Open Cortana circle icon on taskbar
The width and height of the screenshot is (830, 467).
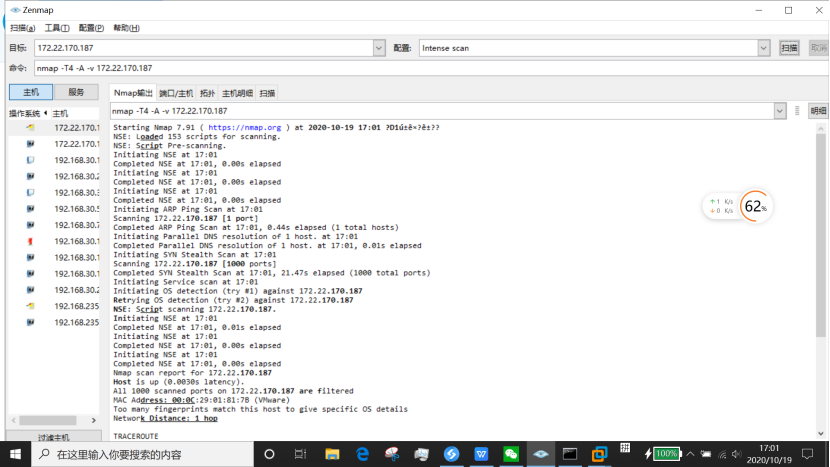[x=269, y=454]
